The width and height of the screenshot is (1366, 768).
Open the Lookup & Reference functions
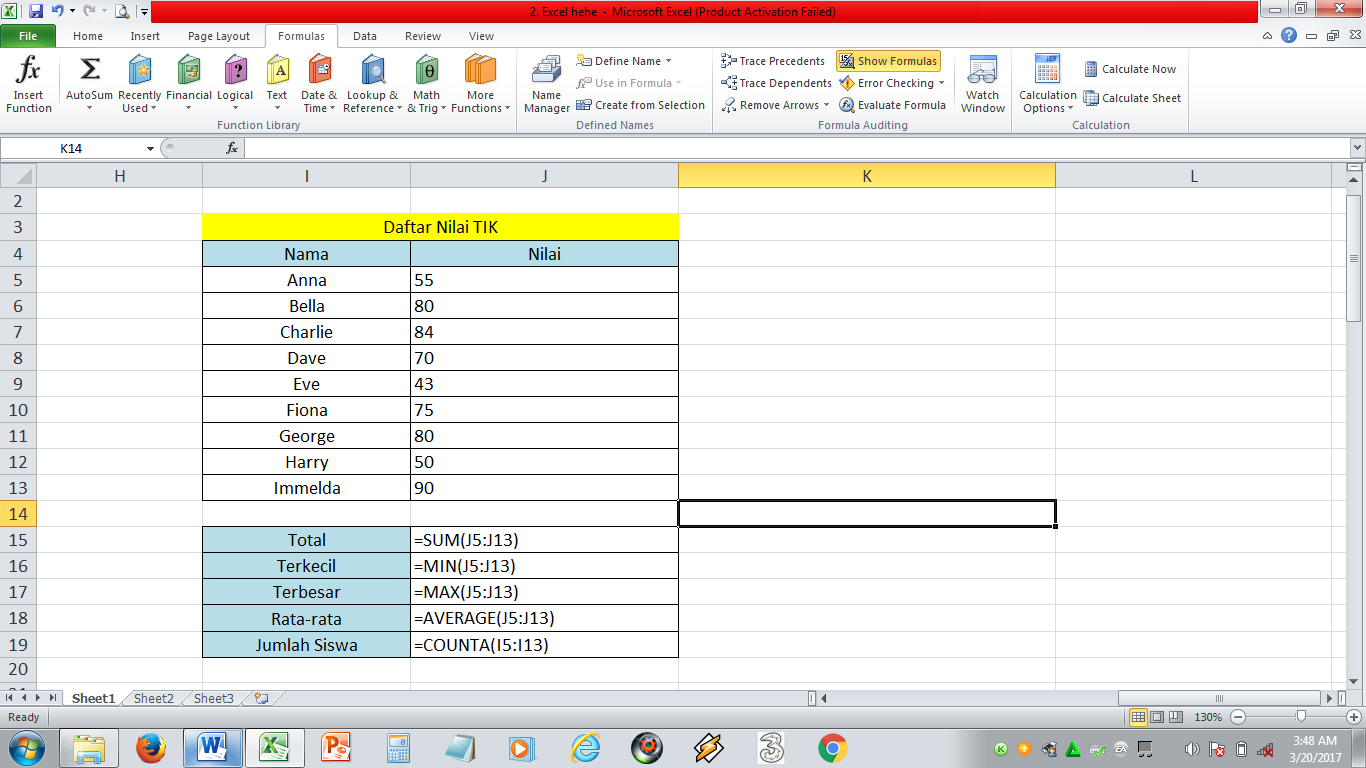point(372,84)
